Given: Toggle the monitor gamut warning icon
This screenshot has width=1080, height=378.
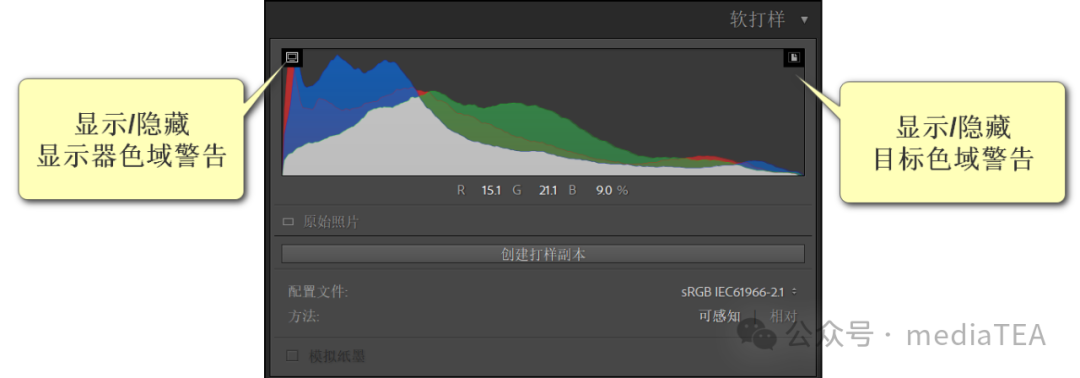Looking at the screenshot, I should coord(292,58).
